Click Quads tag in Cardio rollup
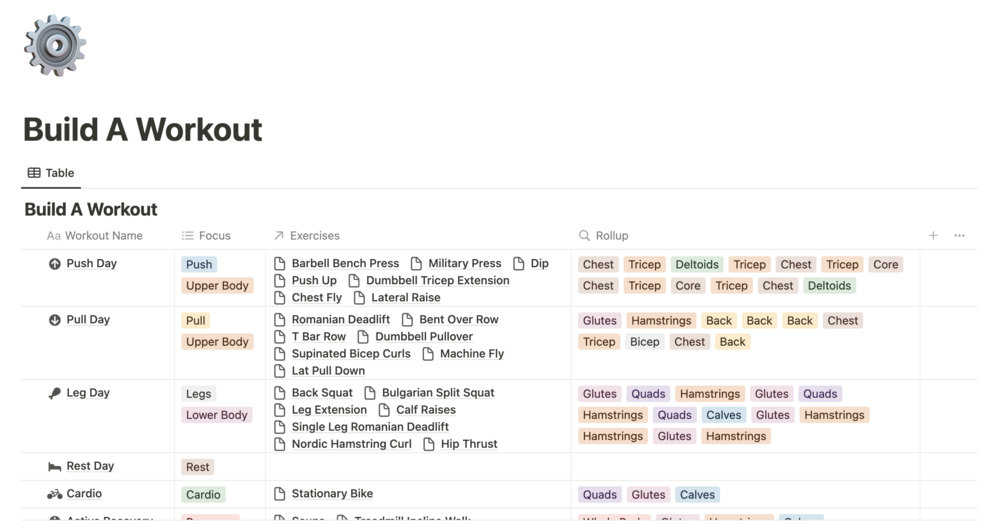The width and height of the screenshot is (1005, 532). [600, 495]
